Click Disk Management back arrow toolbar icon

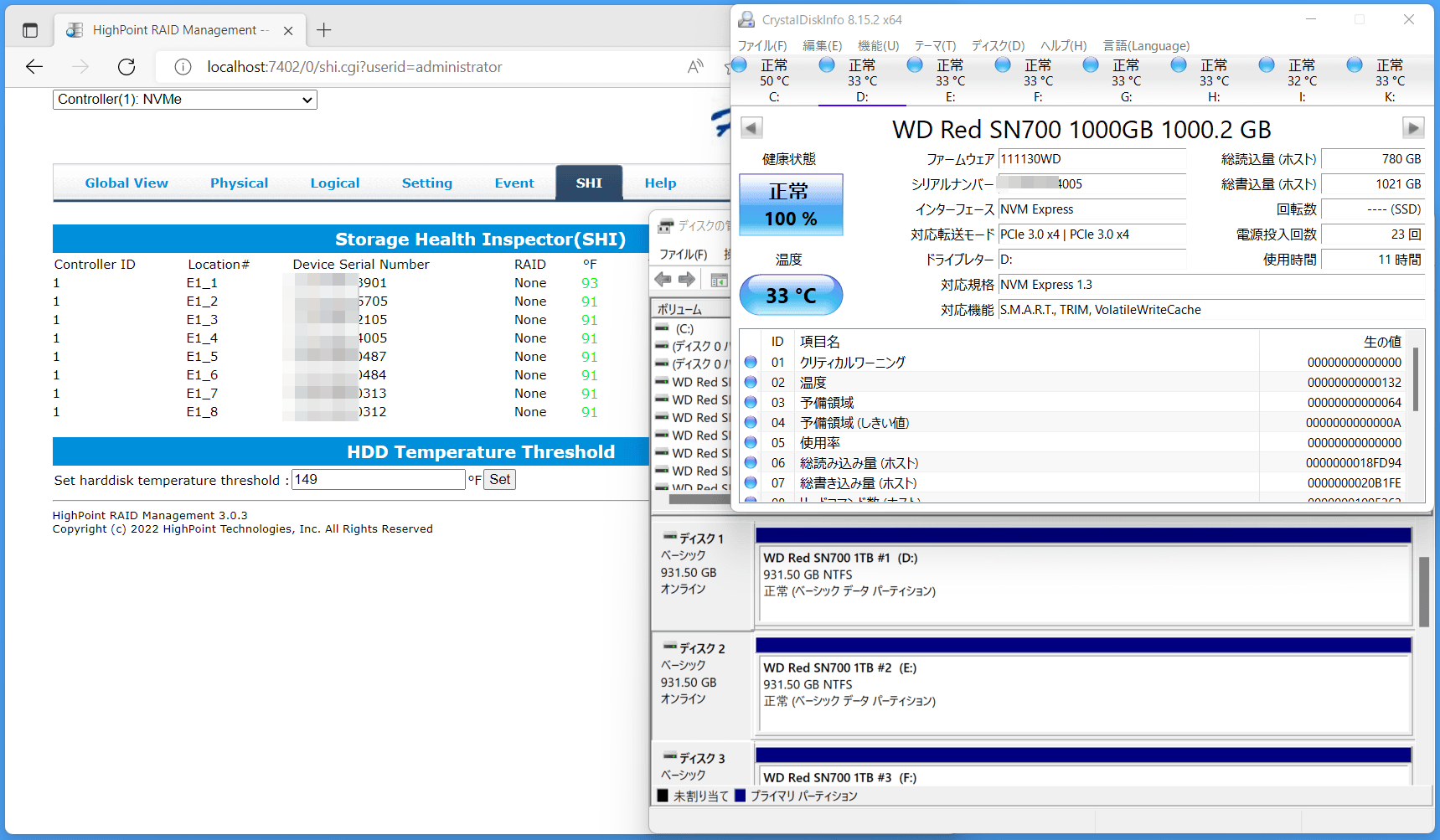click(663, 280)
